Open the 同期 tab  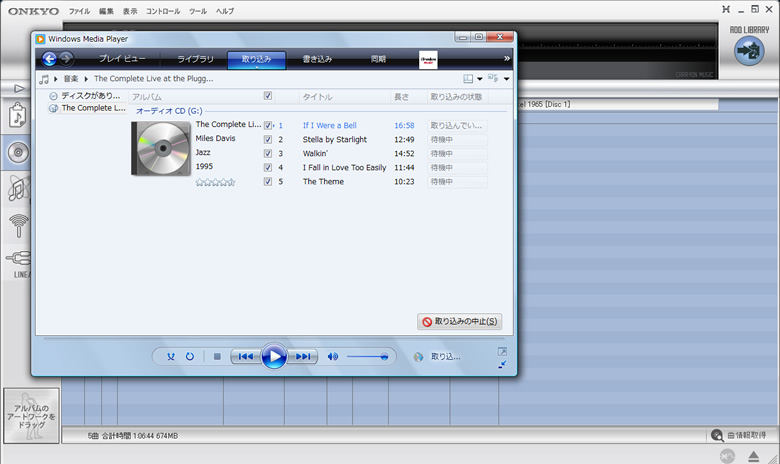[x=378, y=59]
